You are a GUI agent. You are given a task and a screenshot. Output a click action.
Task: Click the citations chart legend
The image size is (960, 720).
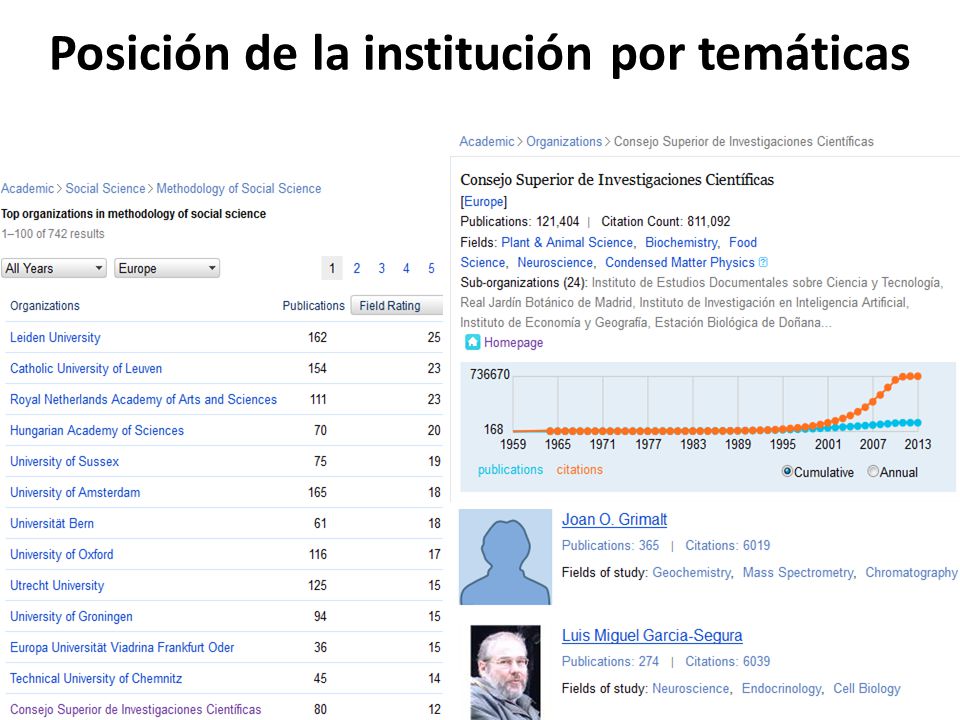(579, 470)
